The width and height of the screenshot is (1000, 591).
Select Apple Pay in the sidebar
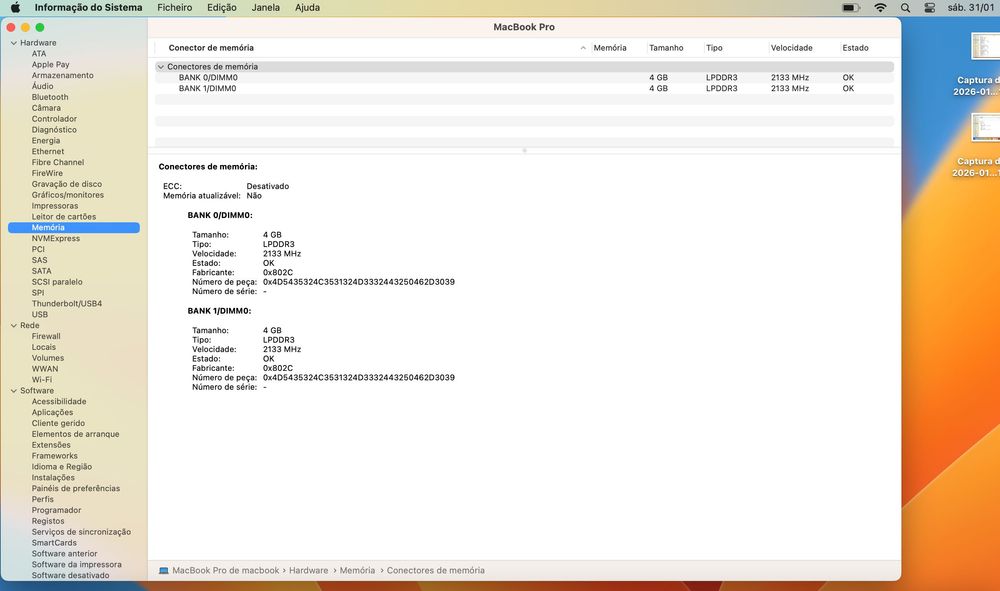(x=50, y=64)
